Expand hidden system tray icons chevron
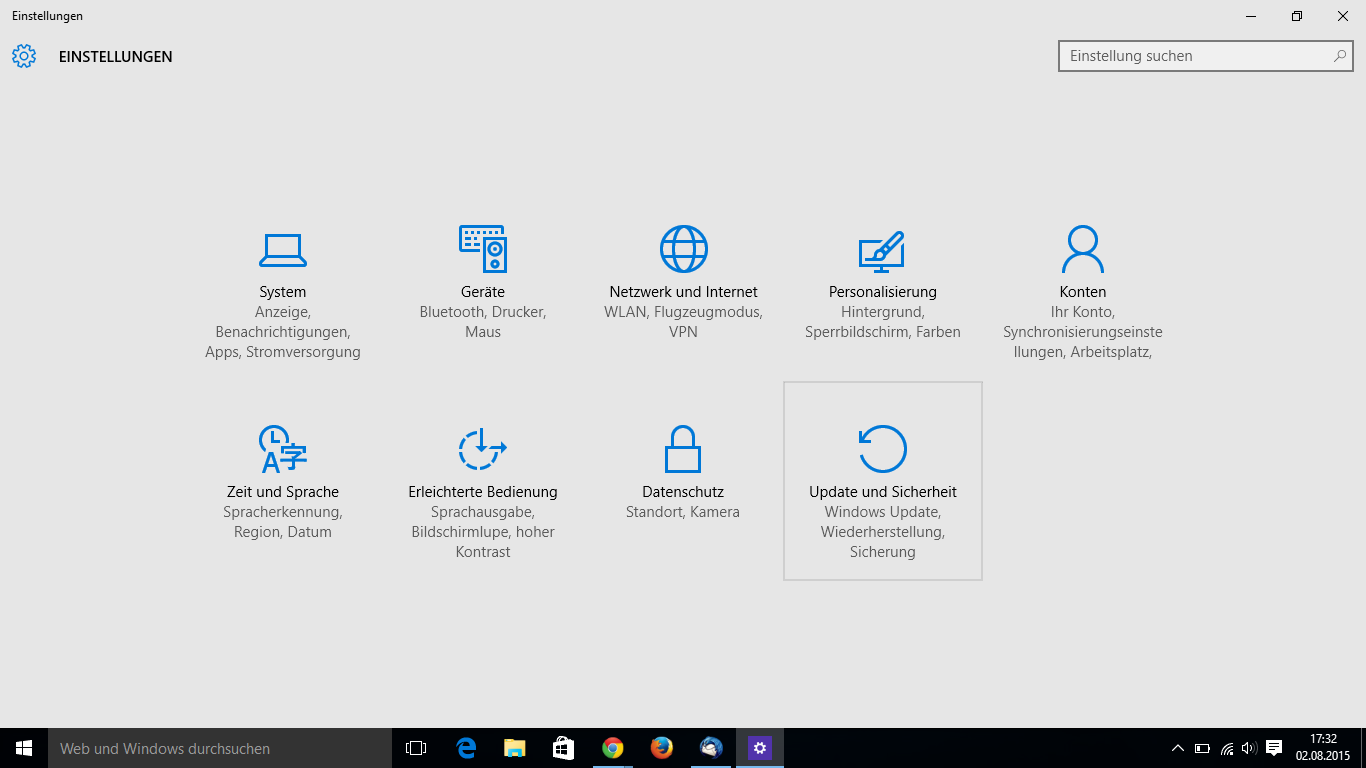Viewport: 1366px width, 768px height. (x=1177, y=748)
